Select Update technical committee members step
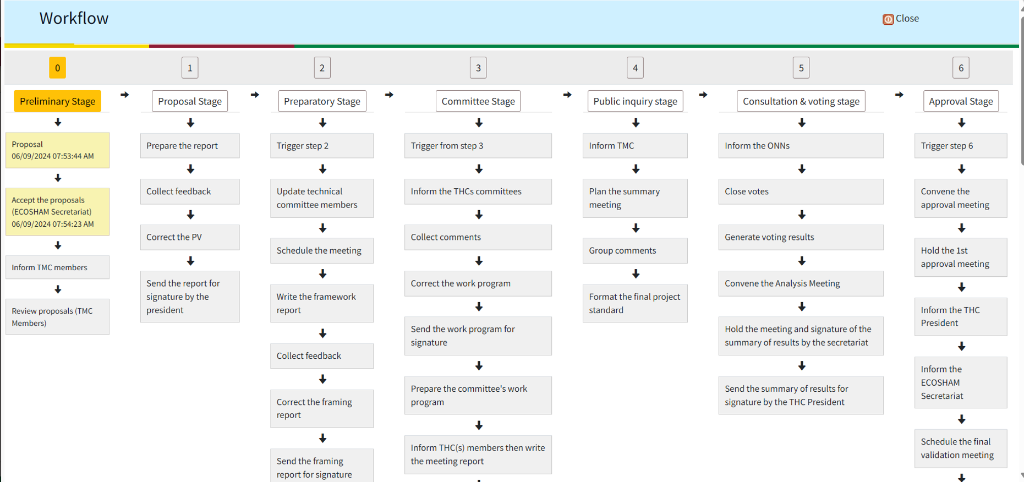The height and width of the screenshot is (482, 1024). [x=322, y=198]
